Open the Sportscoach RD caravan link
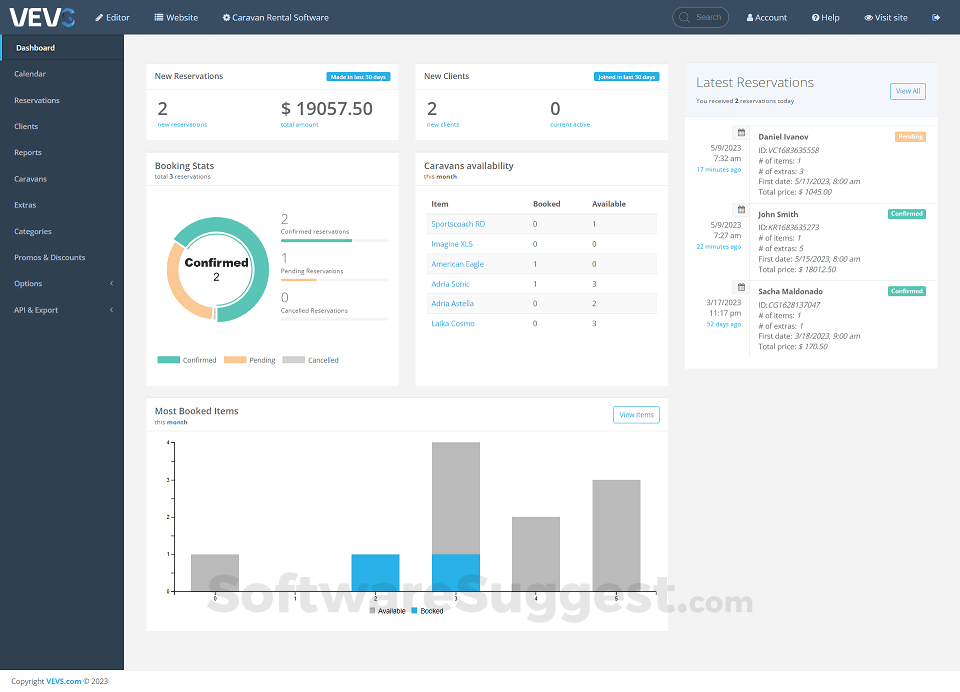The width and height of the screenshot is (960, 692). click(458, 224)
